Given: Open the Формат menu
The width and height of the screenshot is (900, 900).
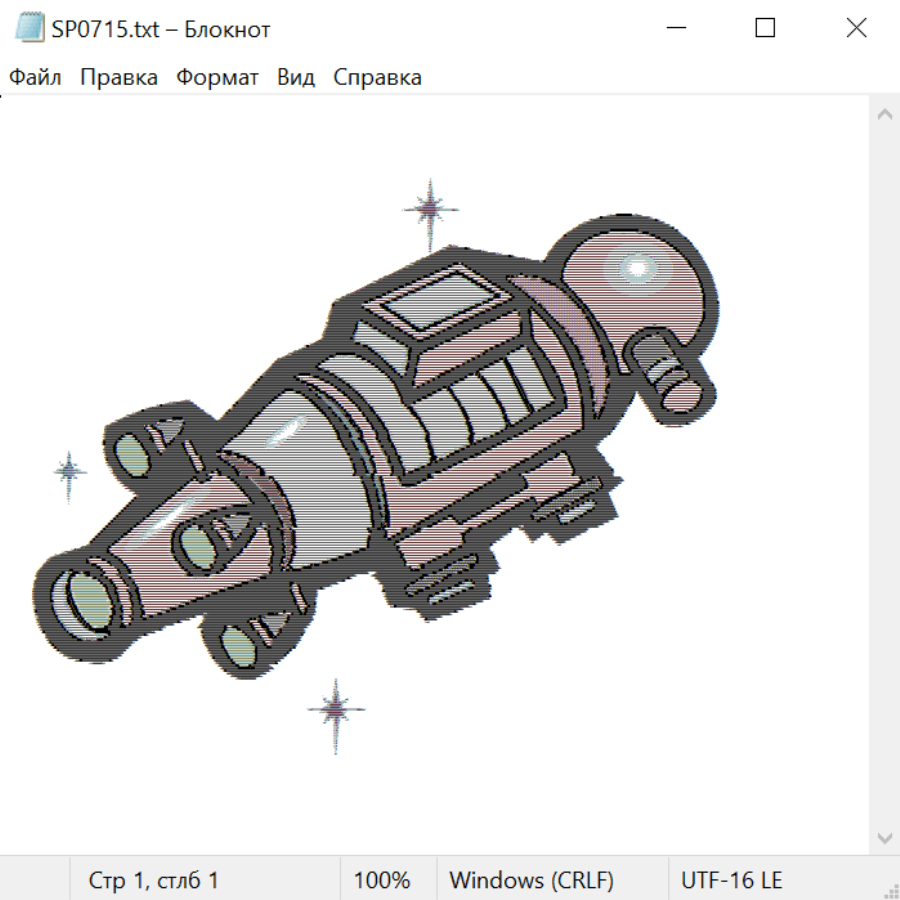Looking at the screenshot, I should point(217,77).
